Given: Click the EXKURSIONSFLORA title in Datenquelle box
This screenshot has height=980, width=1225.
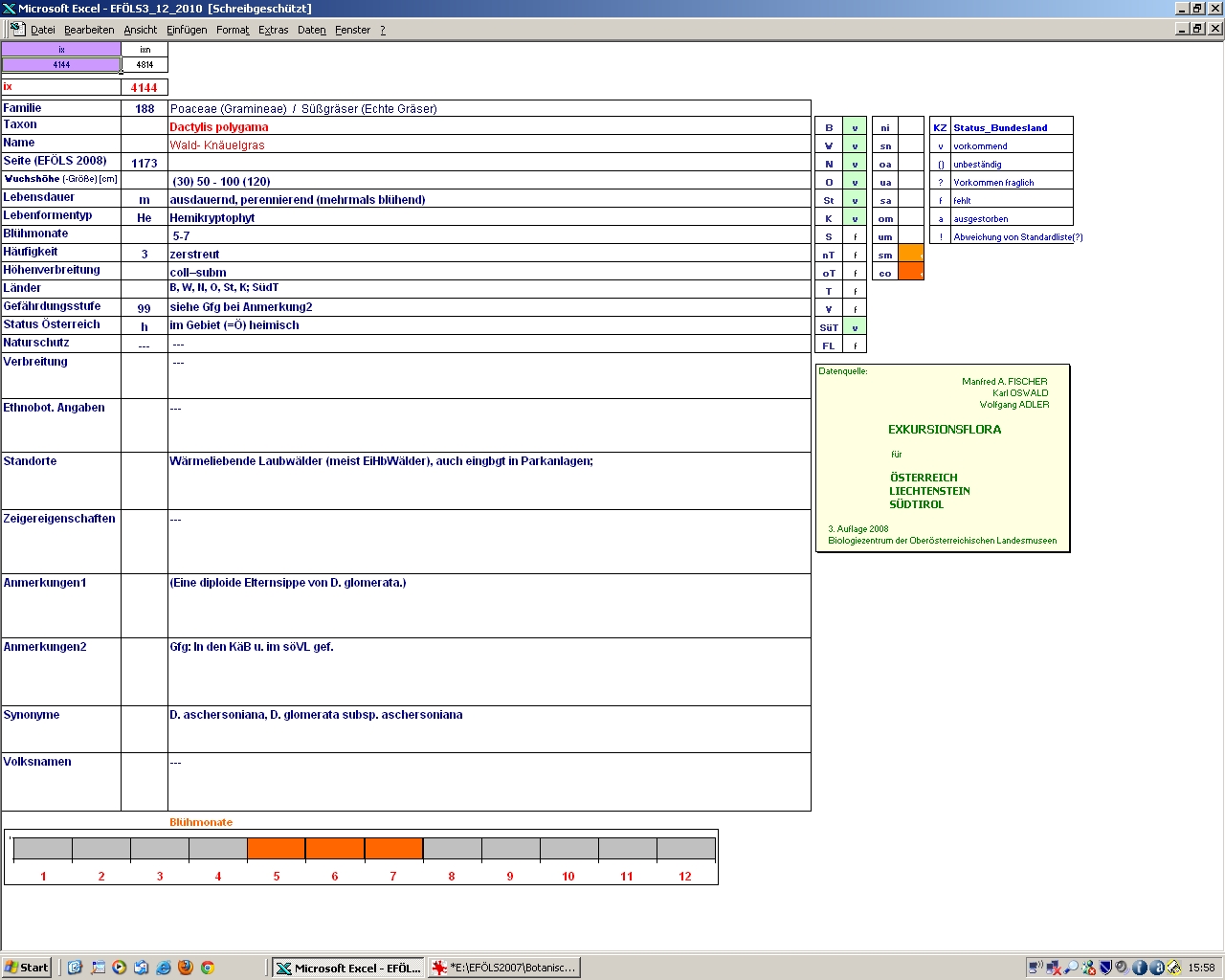Looking at the screenshot, I should 945,429.
